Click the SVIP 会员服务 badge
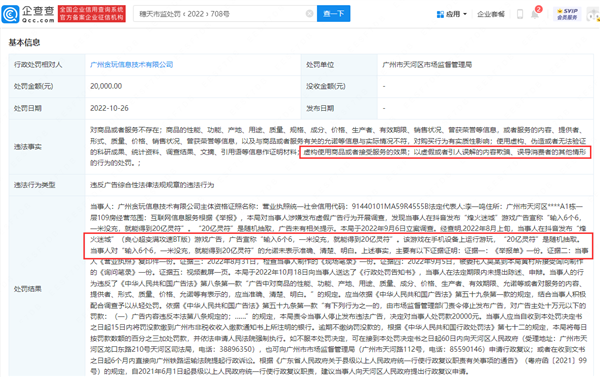The width and height of the screenshot is (600, 377). (x=567, y=14)
